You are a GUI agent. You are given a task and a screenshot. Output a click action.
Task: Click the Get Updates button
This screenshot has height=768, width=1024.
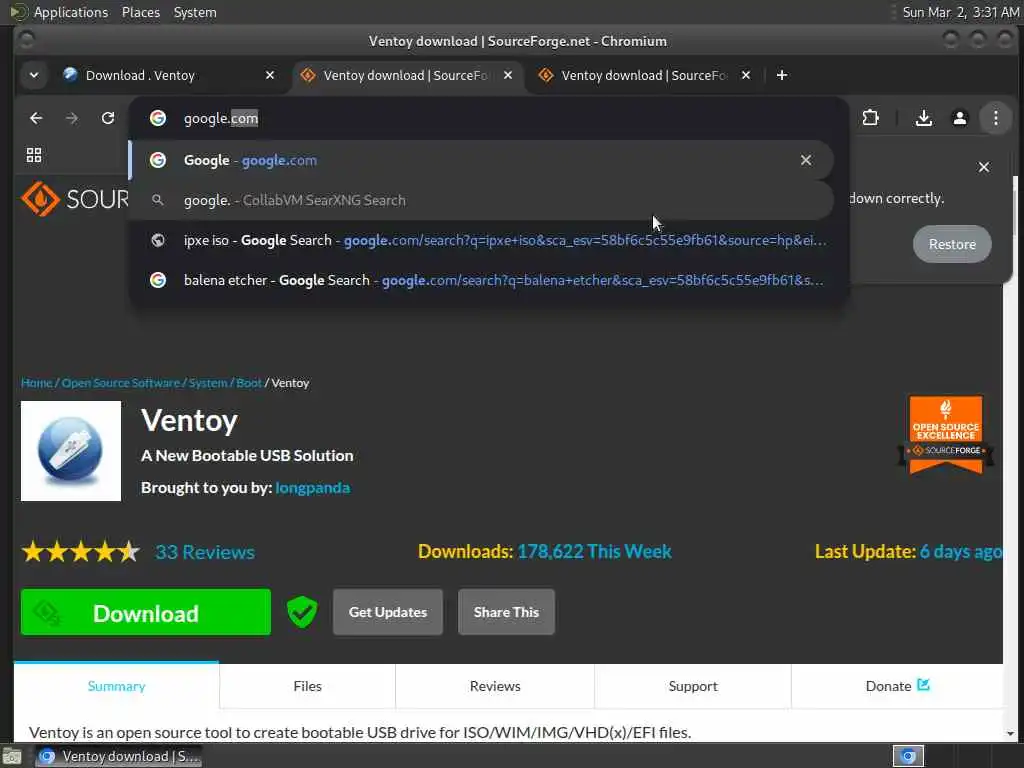pos(388,612)
